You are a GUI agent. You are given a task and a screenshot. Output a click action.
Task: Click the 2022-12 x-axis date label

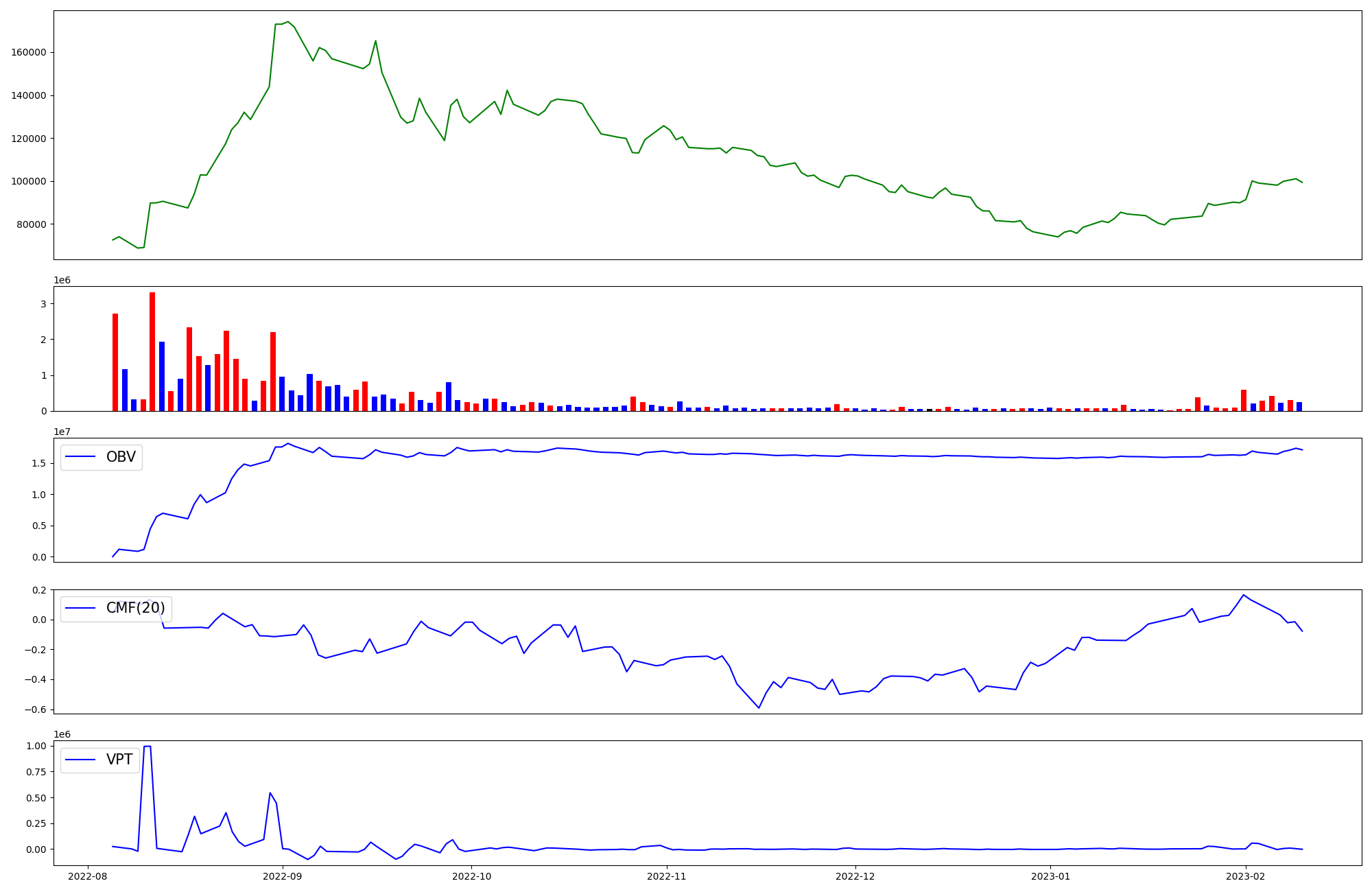tap(856, 876)
